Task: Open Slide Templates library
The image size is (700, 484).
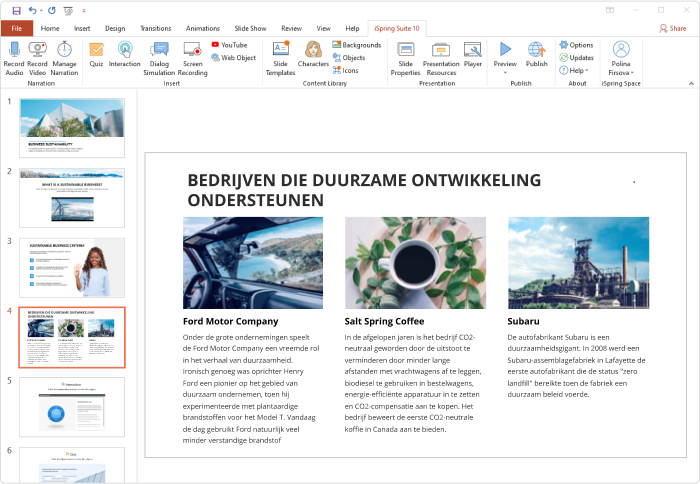Action: 280,58
